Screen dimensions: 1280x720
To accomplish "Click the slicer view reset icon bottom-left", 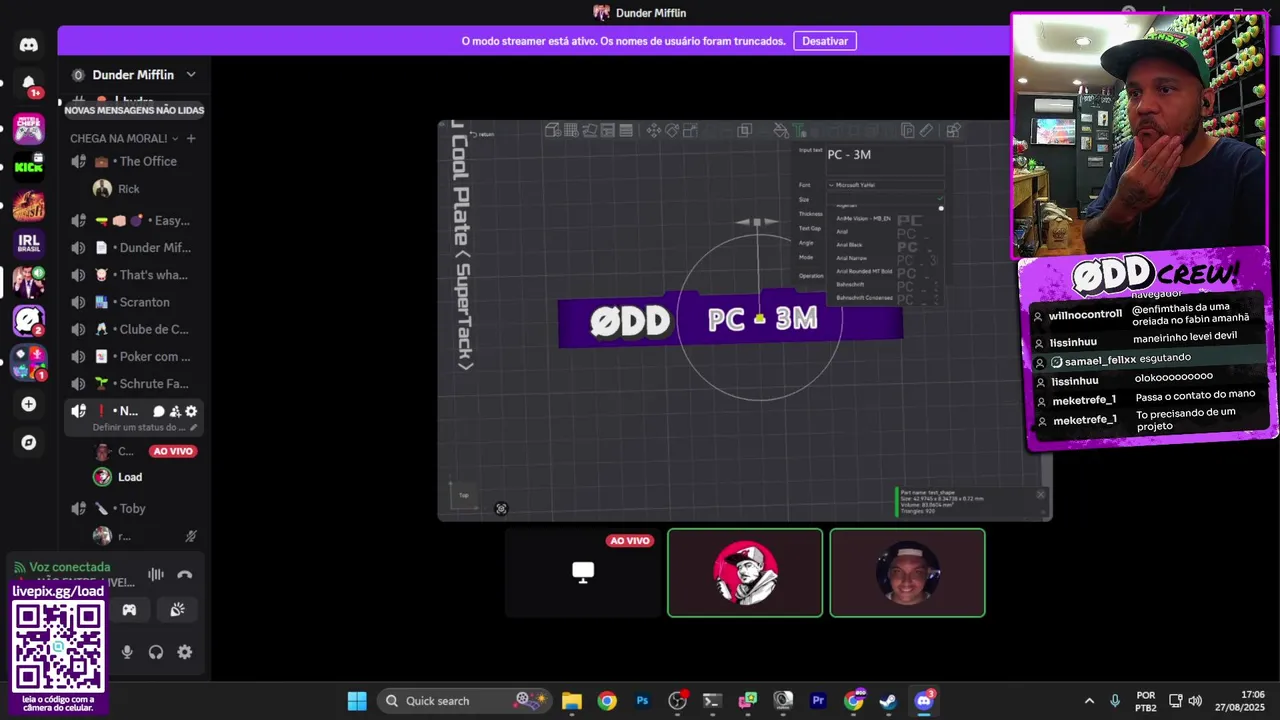I will click(501, 509).
